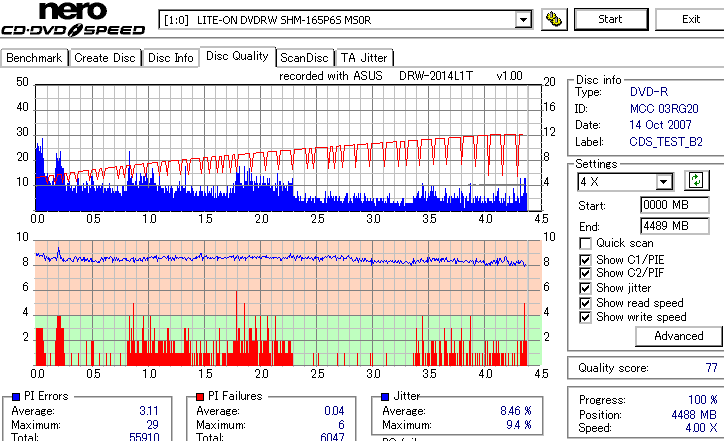Click the recorded with ASUS DRW-2014L1T text
Screen dimensions: 724x441
pos(401,76)
